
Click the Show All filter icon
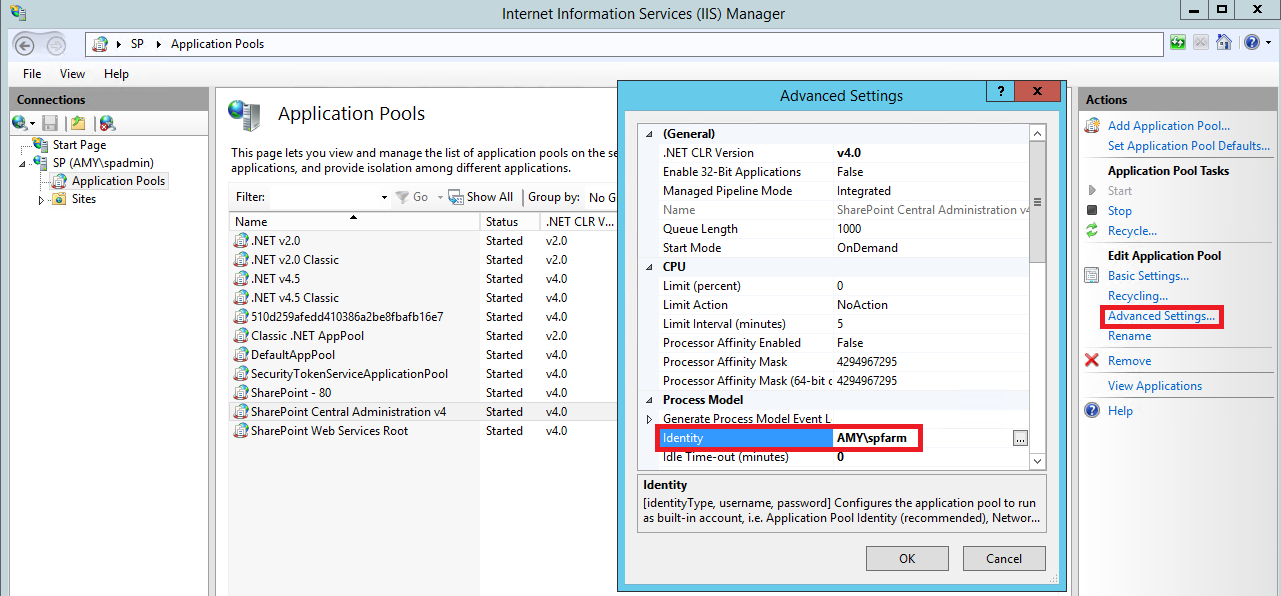pyautogui.click(x=456, y=197)
